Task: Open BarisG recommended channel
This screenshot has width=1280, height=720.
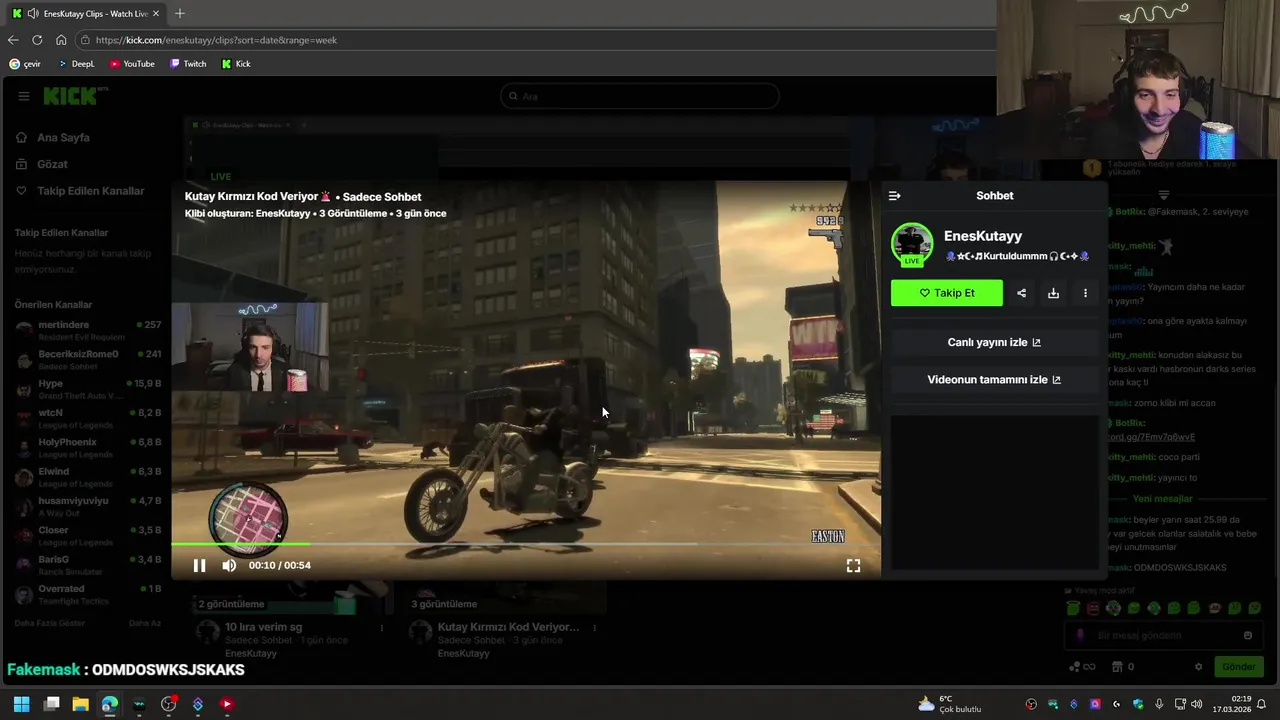Action: pos(87,565)
